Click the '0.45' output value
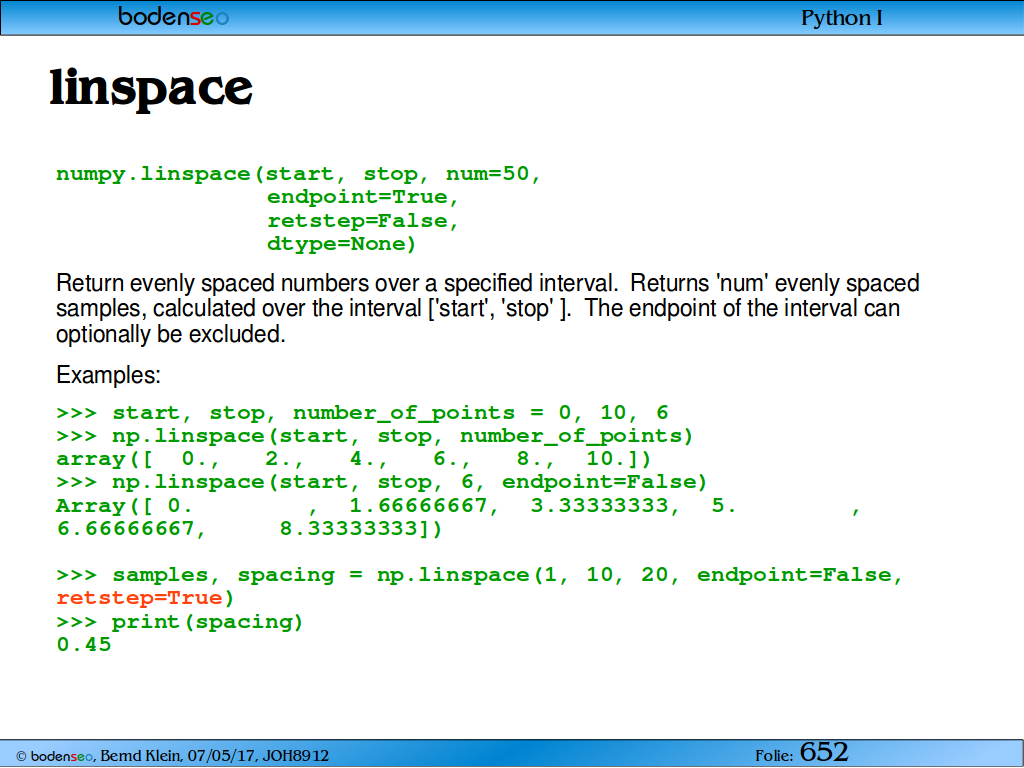1024x768 pixels. 84,645
